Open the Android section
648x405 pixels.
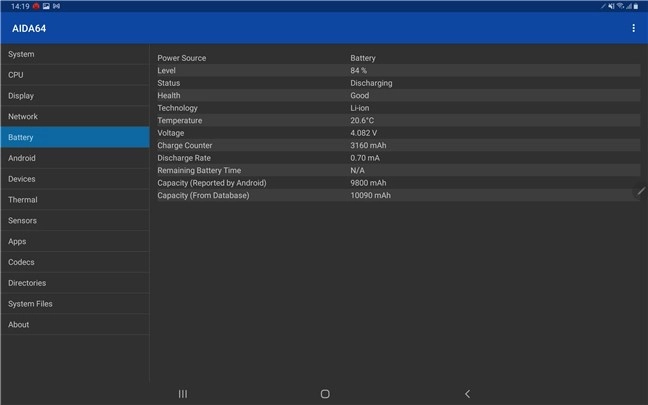[75, 158]
